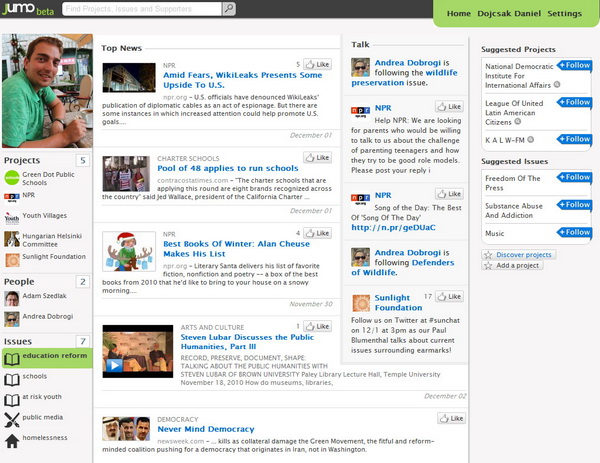This screenshot has width=600, height=463.
Task: Open Best Books Santa illustration thumbnail
Action: (129, 251)
